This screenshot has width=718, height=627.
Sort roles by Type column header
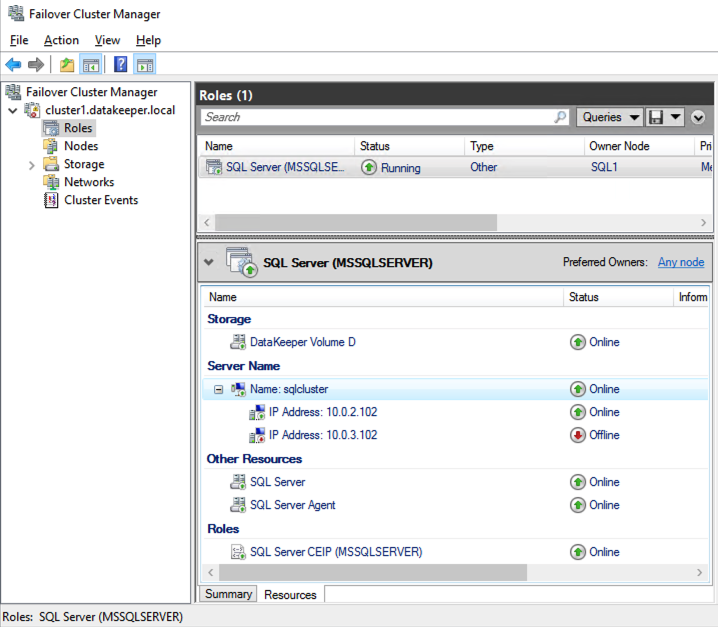pos(525,146)
